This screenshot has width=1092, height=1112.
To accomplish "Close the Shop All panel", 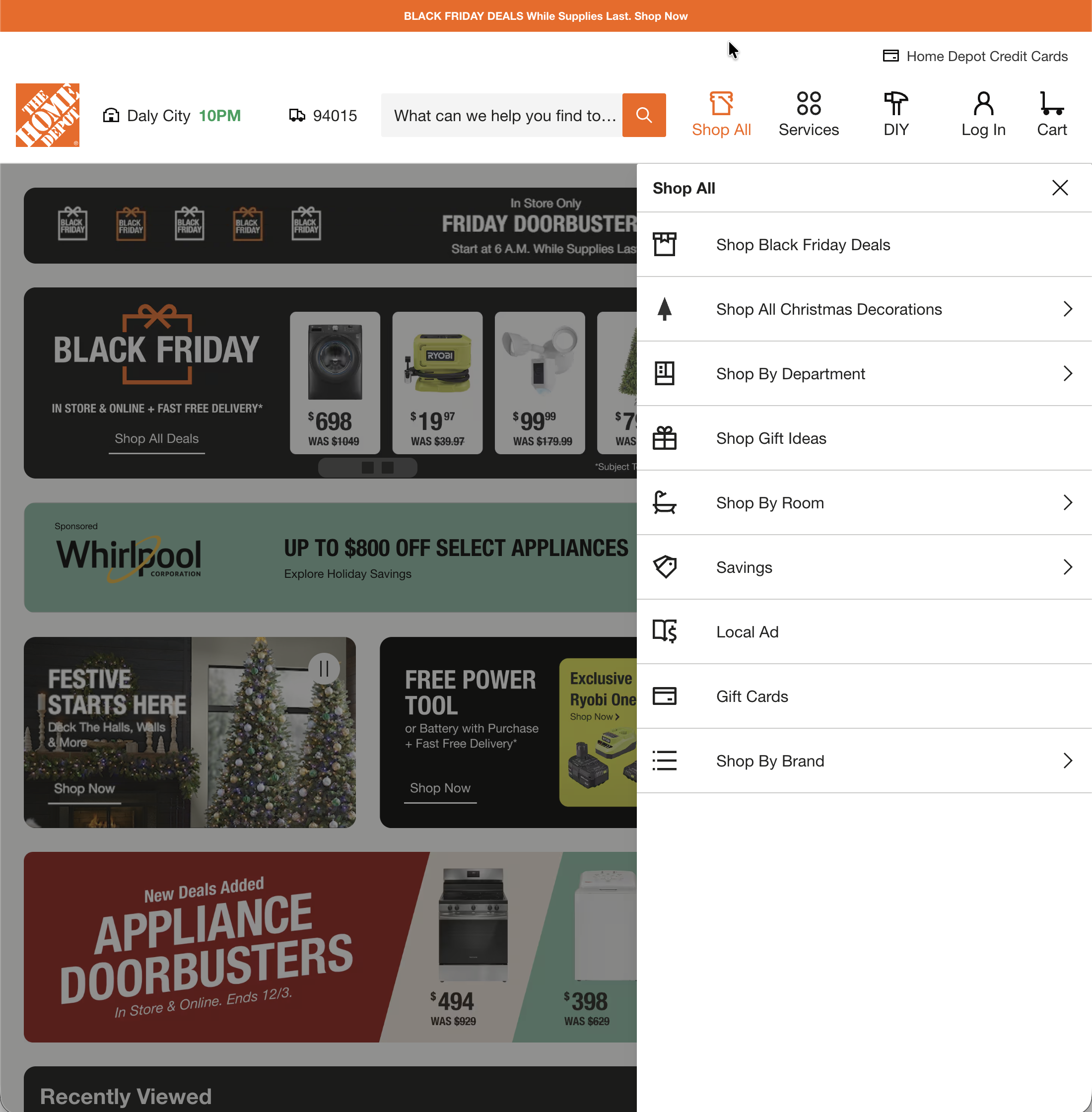I will [x=1060, y=188].
